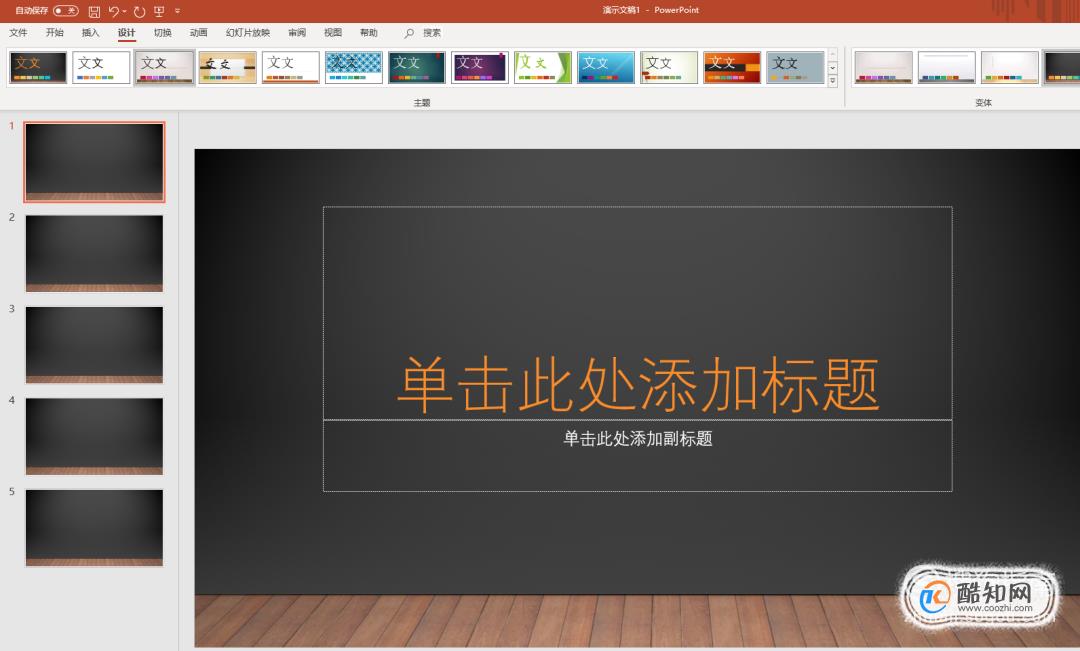Apply the dark theme with orange 文文
Viewport: 1080px width, 651px height.
(39, 68)
